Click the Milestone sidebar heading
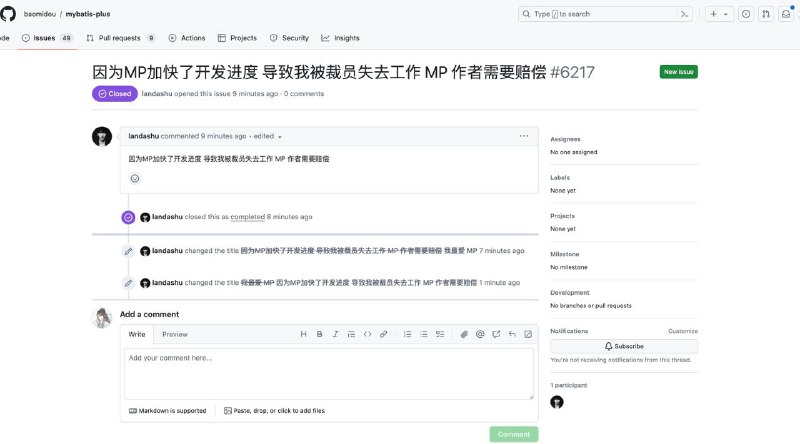 565,254
